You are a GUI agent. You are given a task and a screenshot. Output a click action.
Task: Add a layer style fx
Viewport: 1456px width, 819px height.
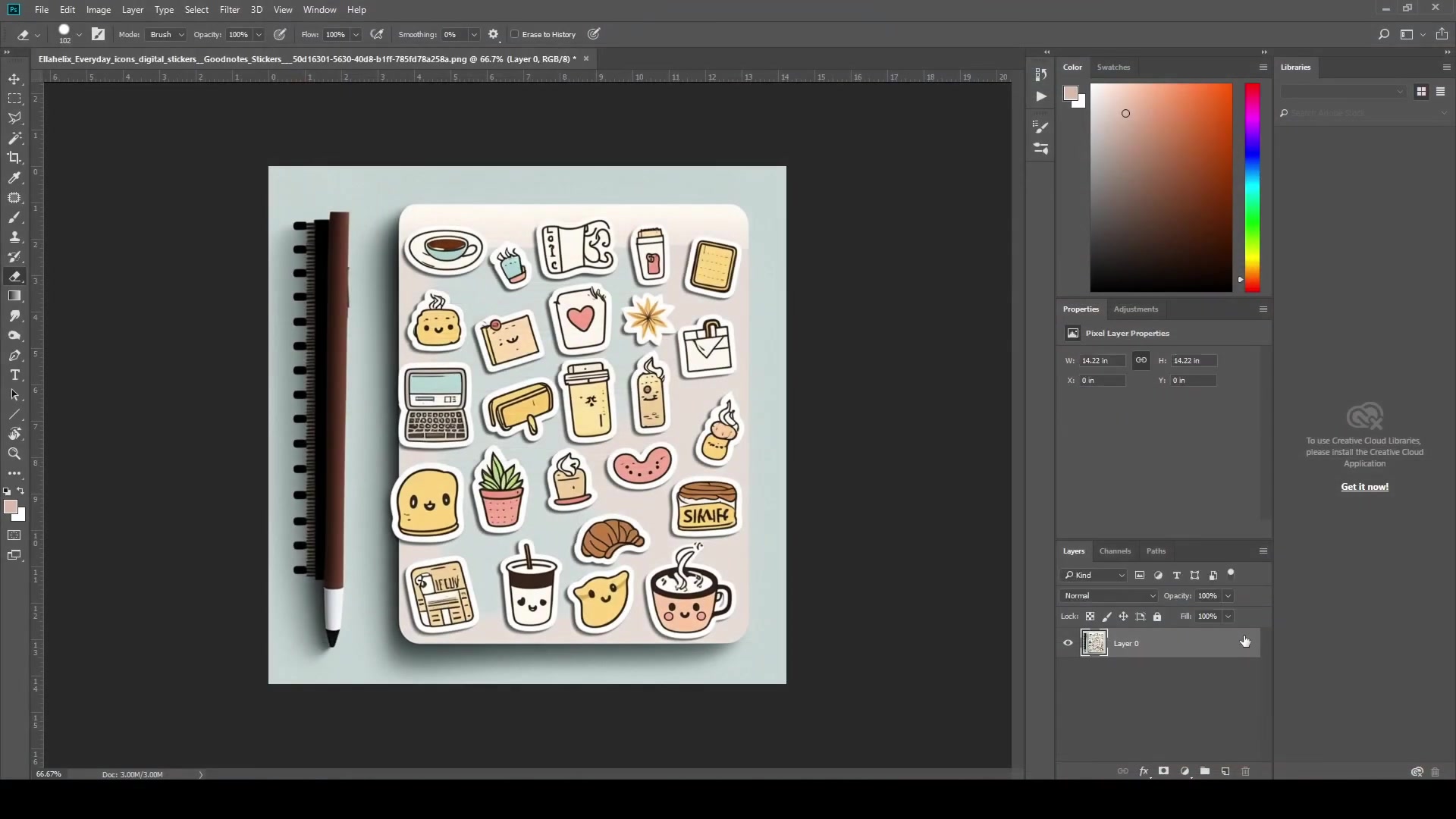1144,771
